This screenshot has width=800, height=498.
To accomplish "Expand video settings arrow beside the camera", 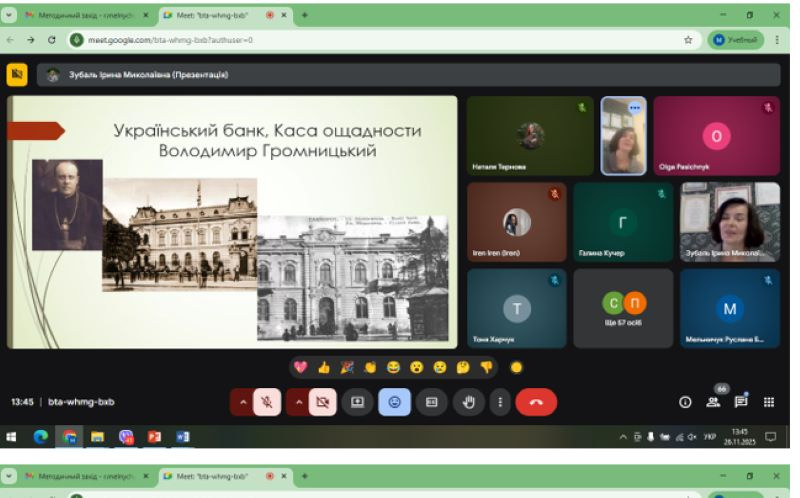I will [297, 402].
